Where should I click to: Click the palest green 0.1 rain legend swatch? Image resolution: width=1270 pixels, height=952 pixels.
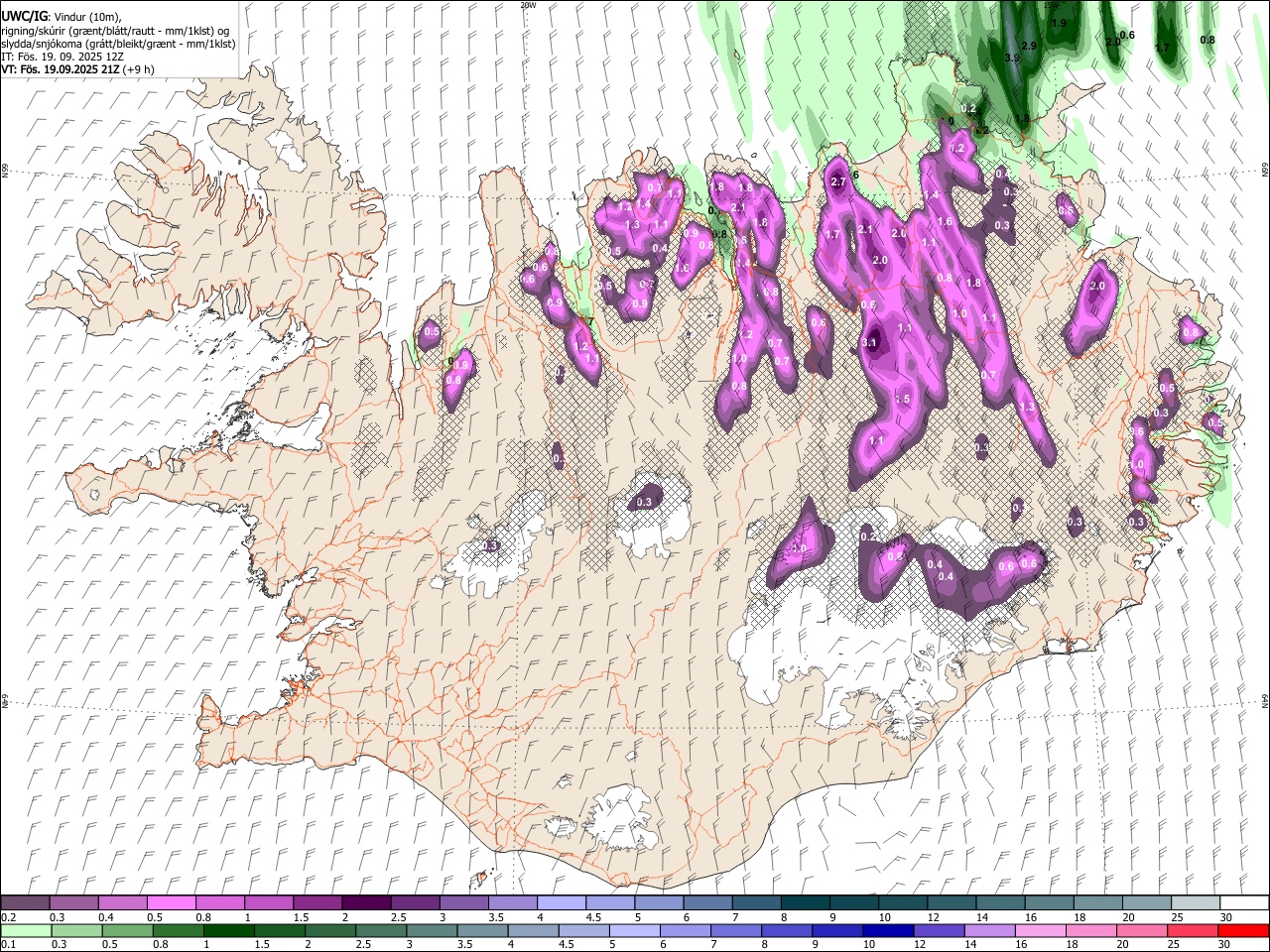coord(26,930)
